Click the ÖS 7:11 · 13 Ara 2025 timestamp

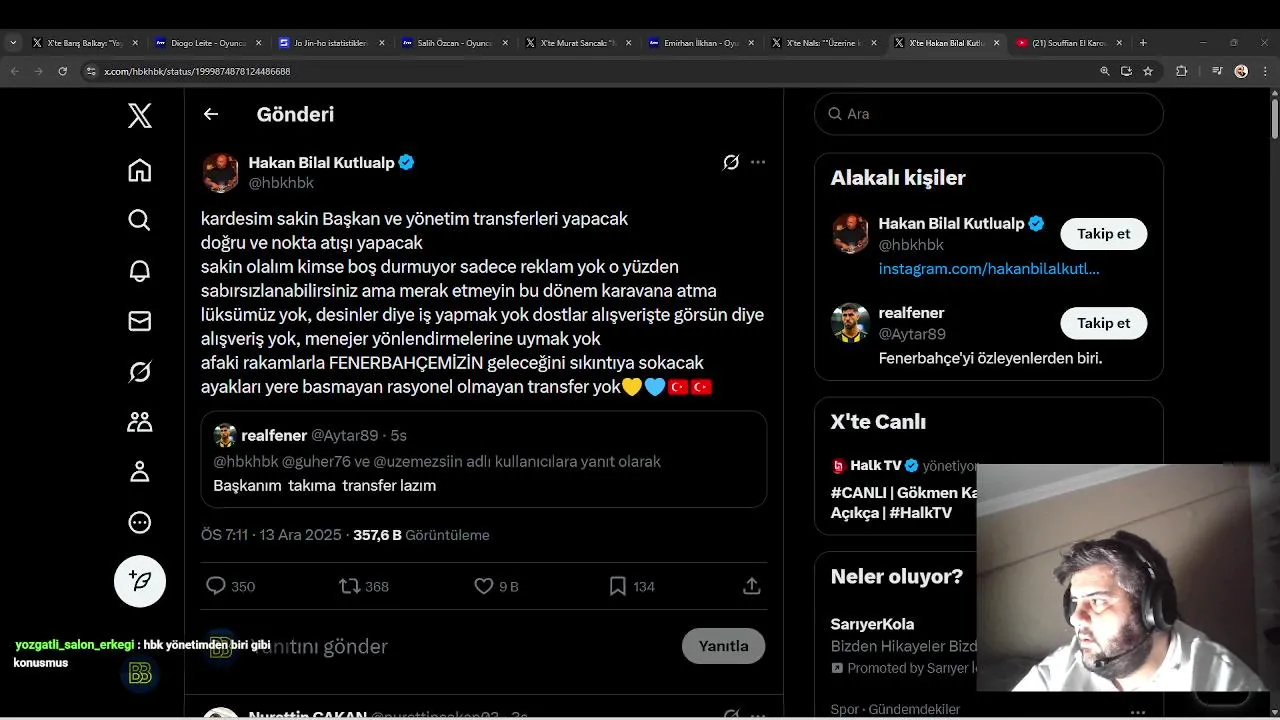(271, 535)
